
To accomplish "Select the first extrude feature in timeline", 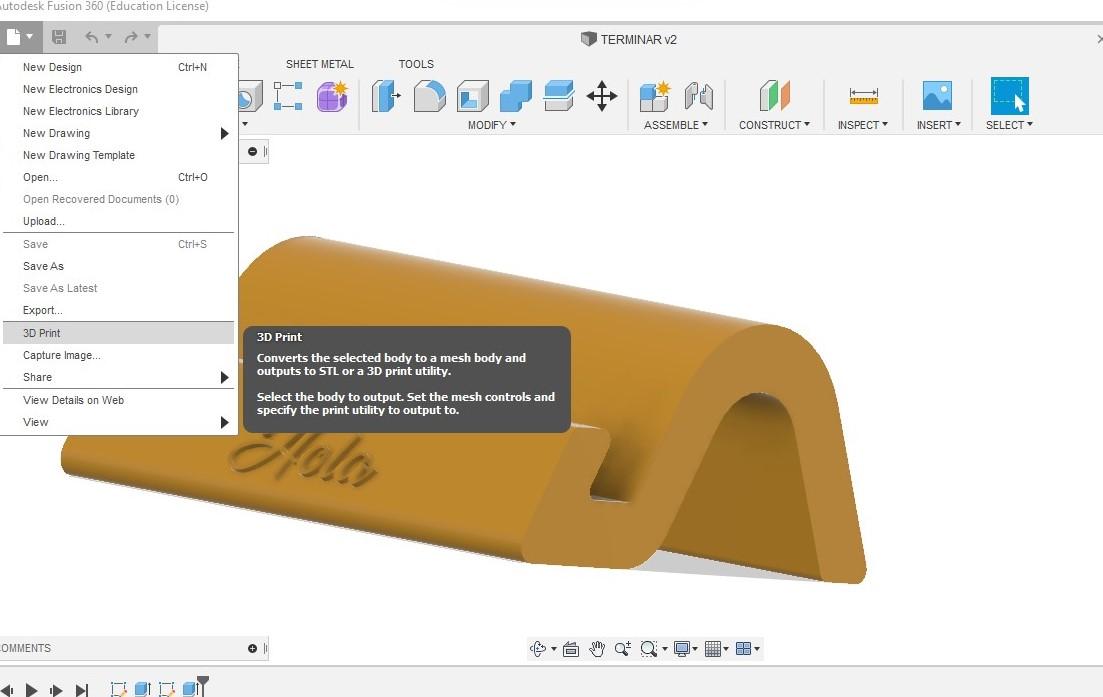I will coord(142,689).
